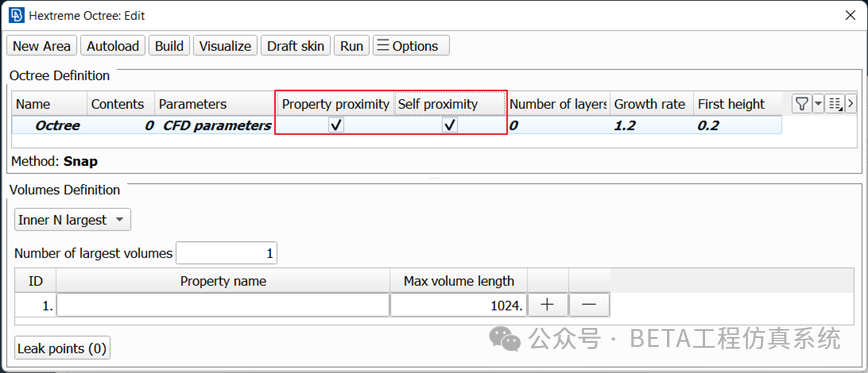868x373 pixels.
Task: Click the Name column header
Action: coord(50,104)
